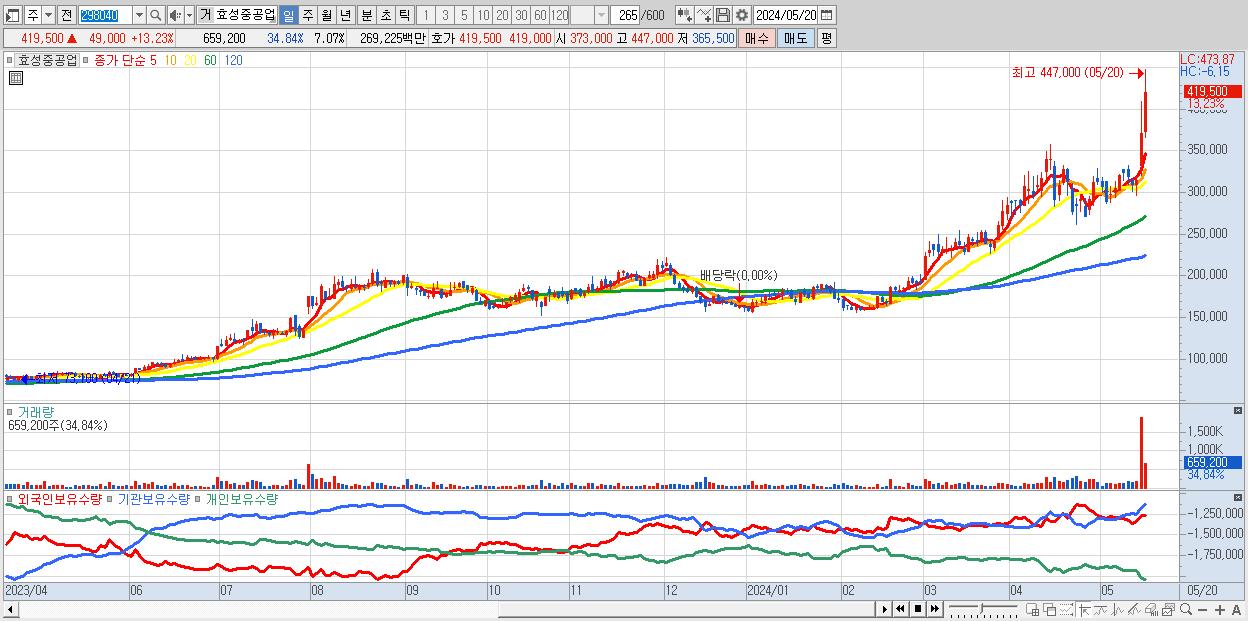
Task: Click the 배당락(0.00%) label on the chart
Action: pyautogui.click(x=738, y=275)
